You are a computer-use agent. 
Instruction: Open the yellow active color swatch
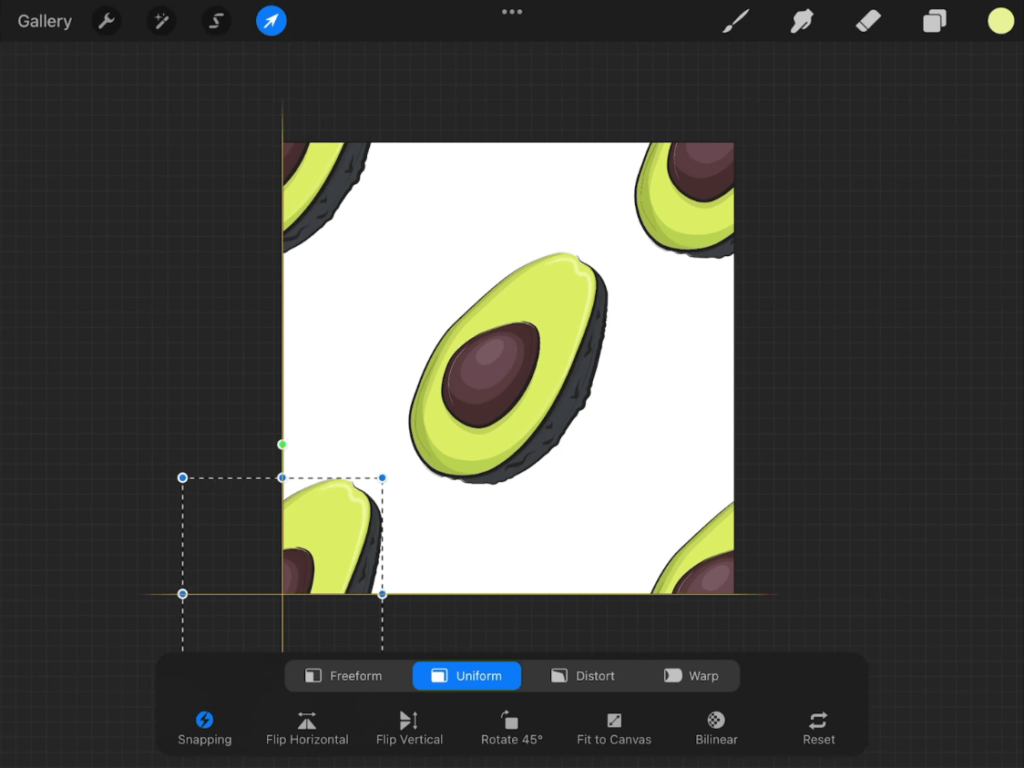click(1000, 21)
